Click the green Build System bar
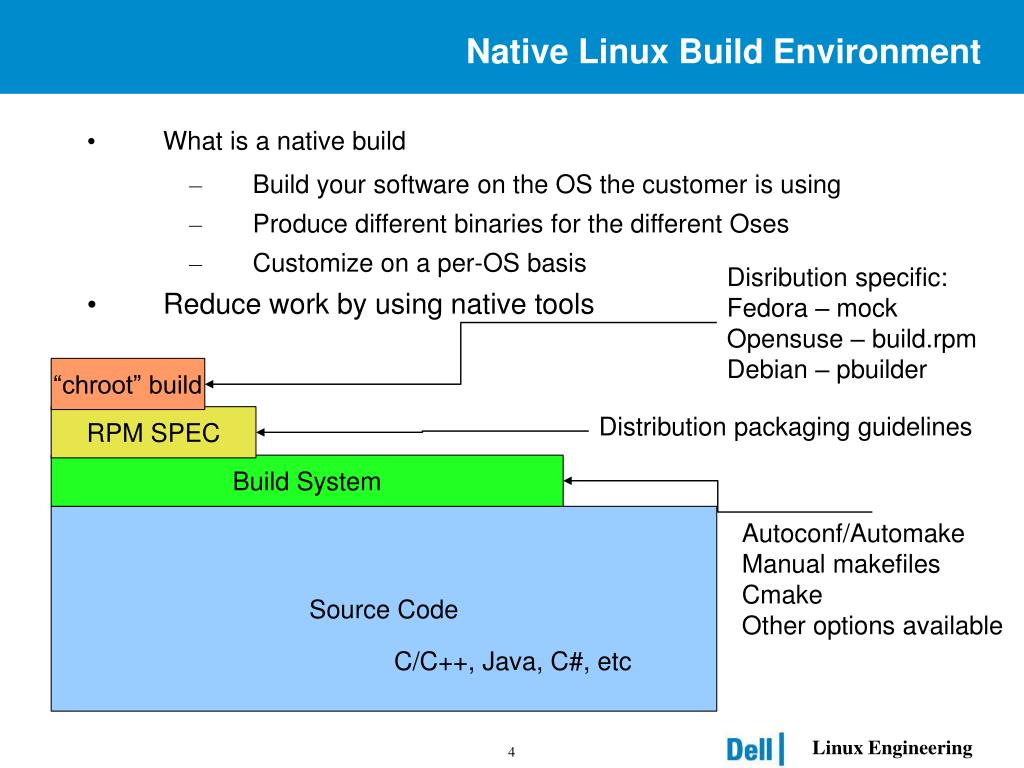Screen dimensions: 1024x768 pos(306,482)
